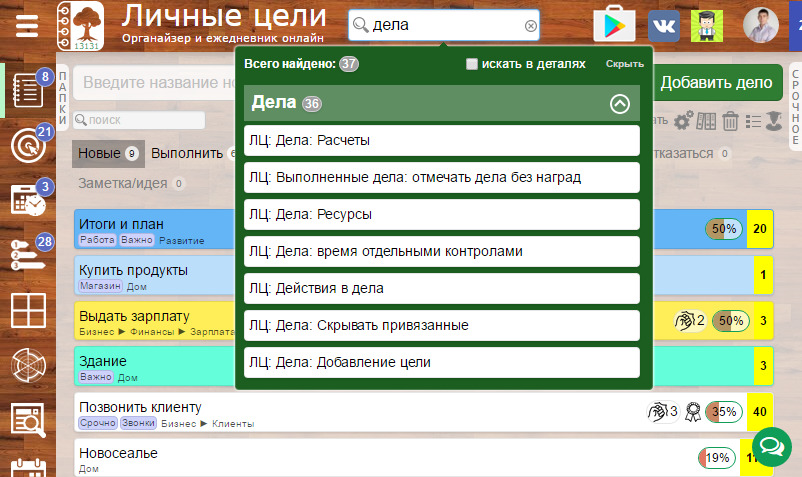Viewport: 802px width, 477px height.
Task: Open the Купить продукты task
Action: [x=133, y=270]
